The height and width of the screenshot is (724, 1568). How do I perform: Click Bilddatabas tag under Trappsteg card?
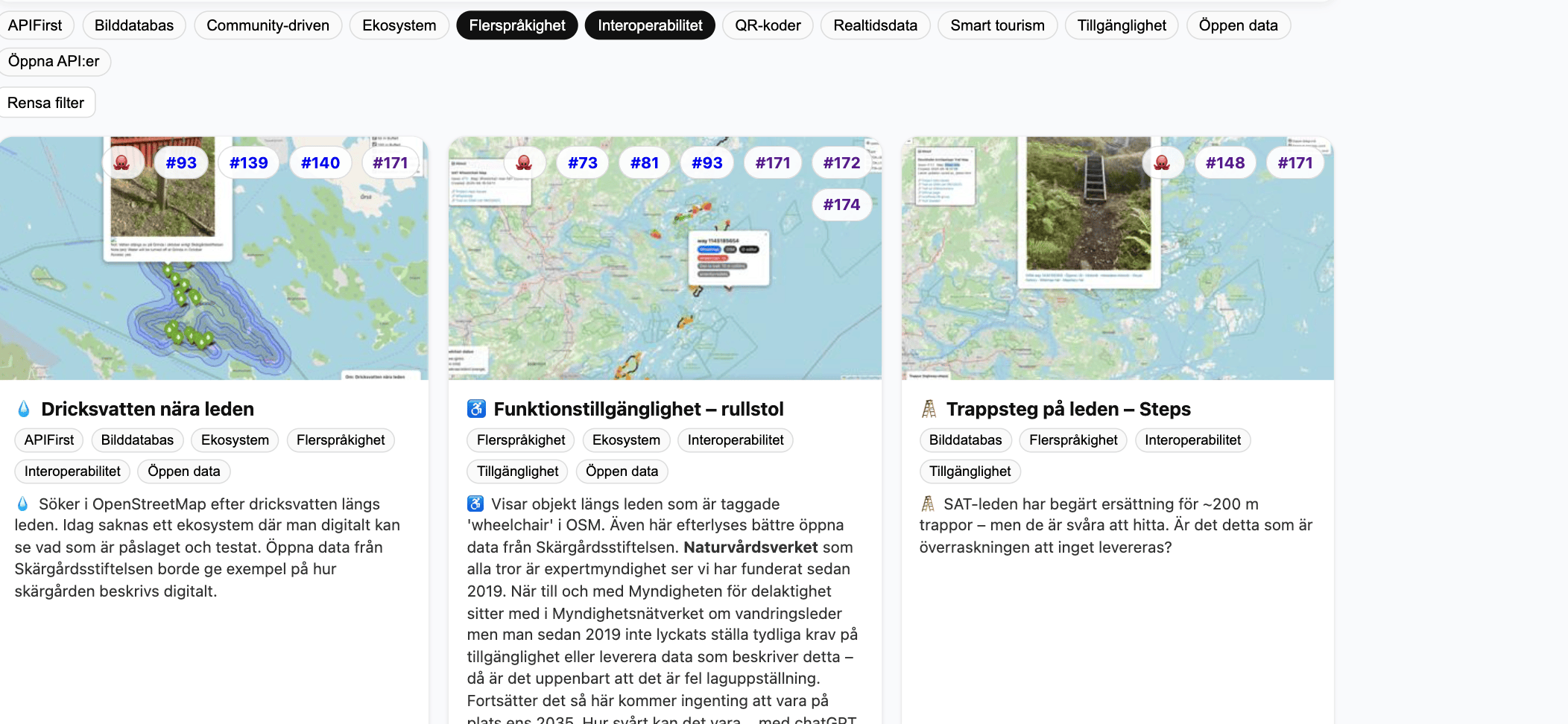point(964,440)
